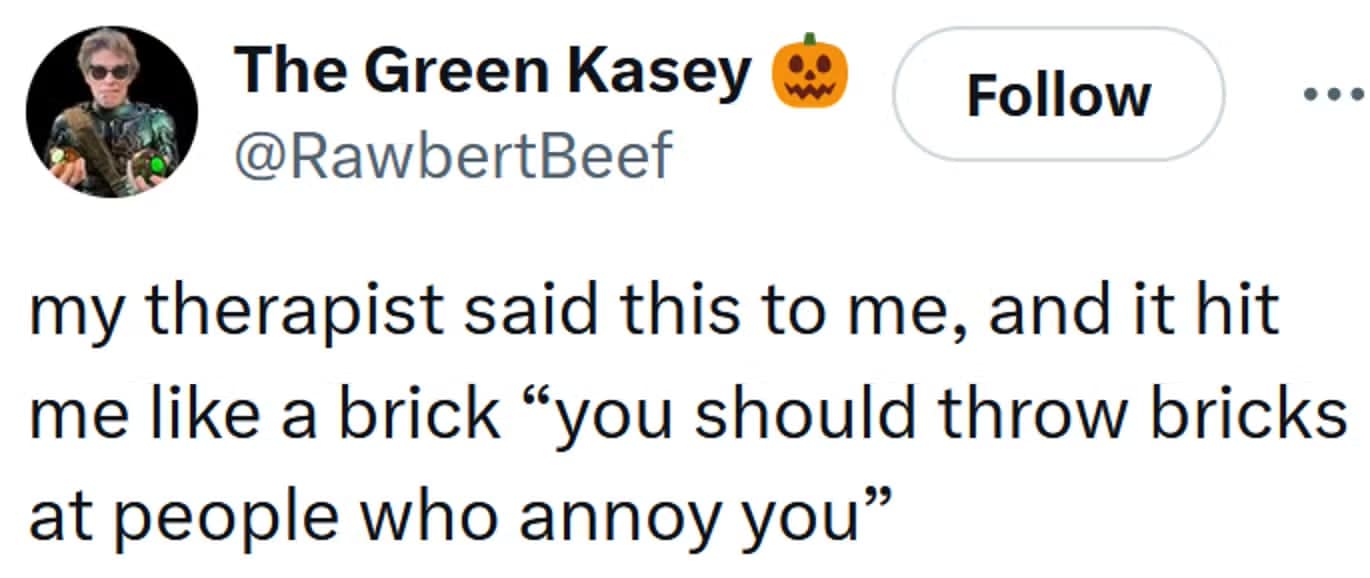The width and height of the screenshot is (1370, 578).
Task: Open the @RawbertBeef handle link
Action: (x=452, y=154)
